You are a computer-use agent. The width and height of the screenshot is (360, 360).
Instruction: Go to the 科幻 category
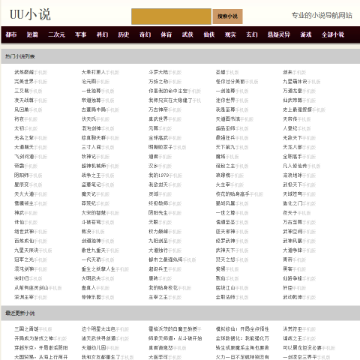pos(102,35)
